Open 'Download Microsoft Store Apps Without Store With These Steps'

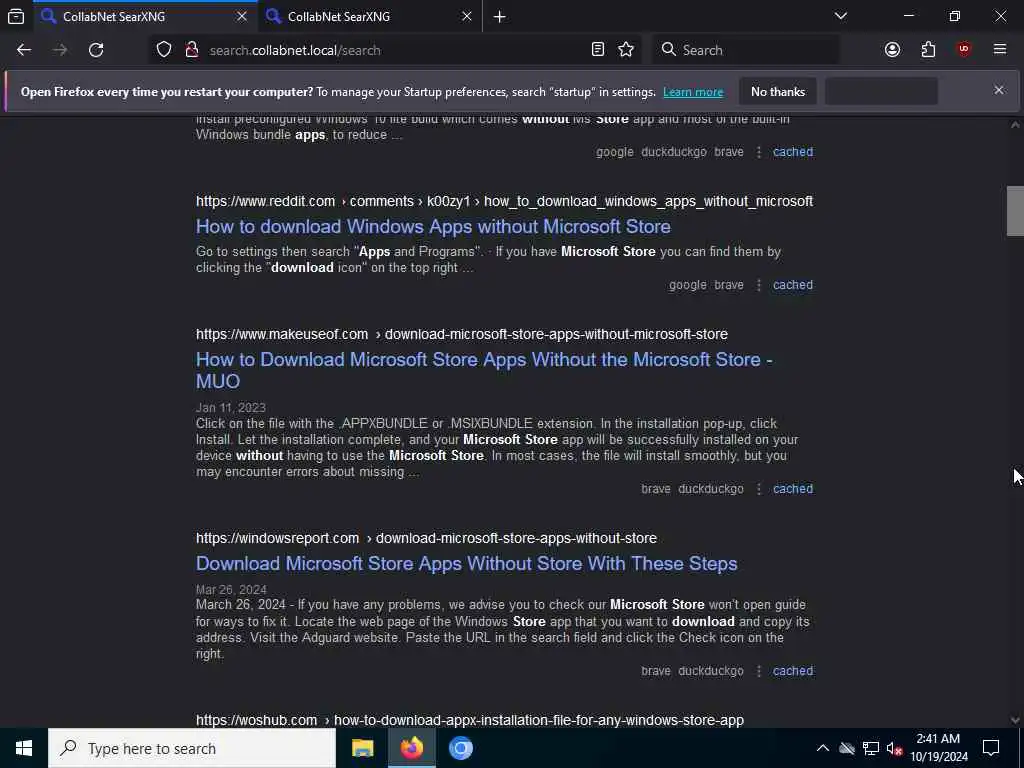(x=466, y=564)
